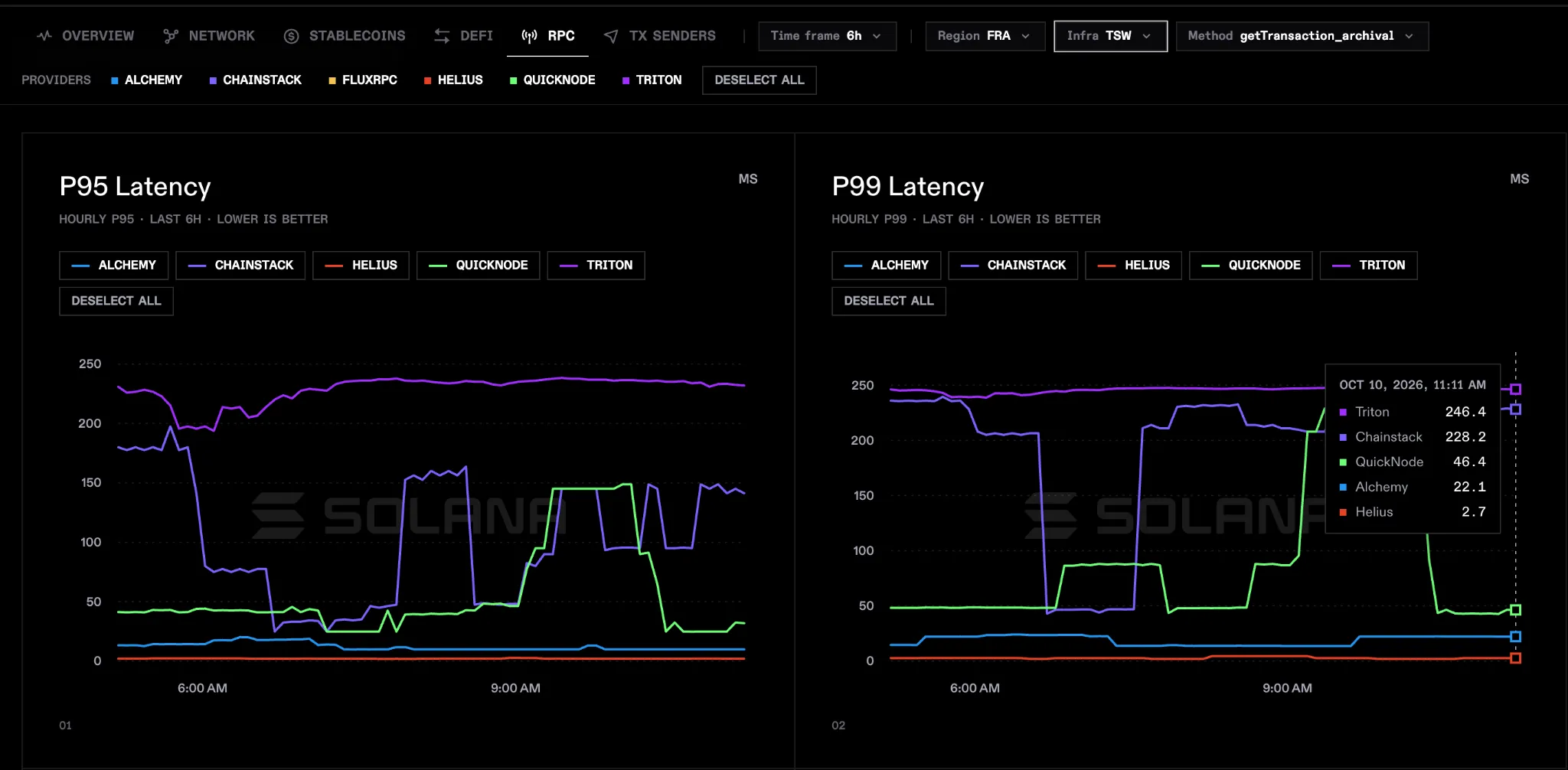Hide Triton series in P99 chart
Viewport: 1568px width, 770px height.
click(1368, 265)
